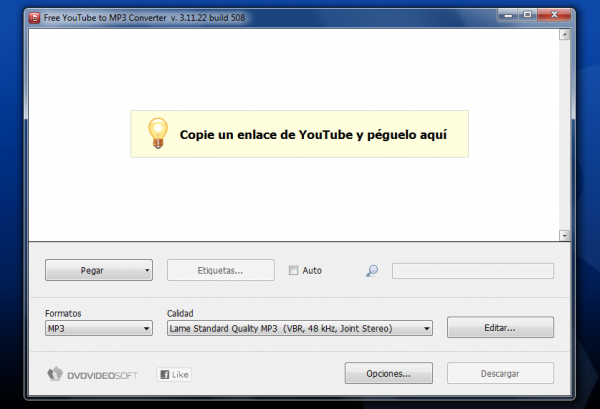Click scrollbar down arrow in list
This screenshot has width=600, height=409.
coord(564,235)
